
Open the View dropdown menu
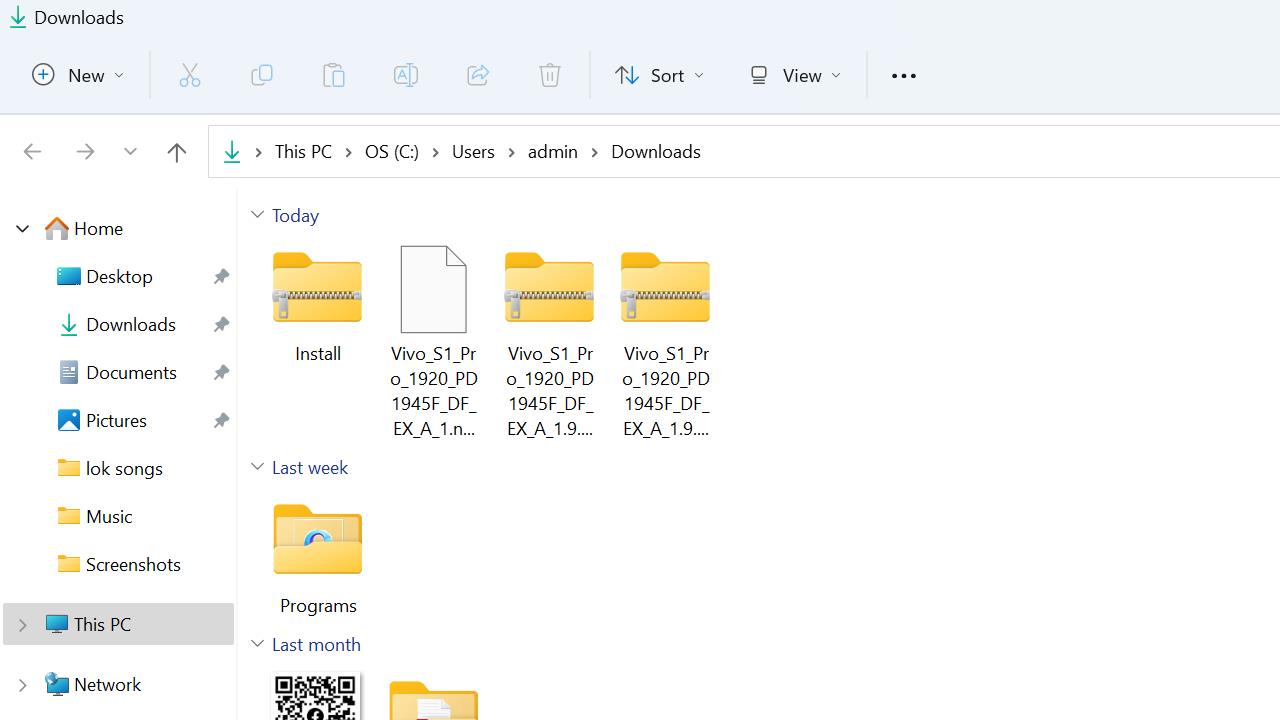(796, 76)
